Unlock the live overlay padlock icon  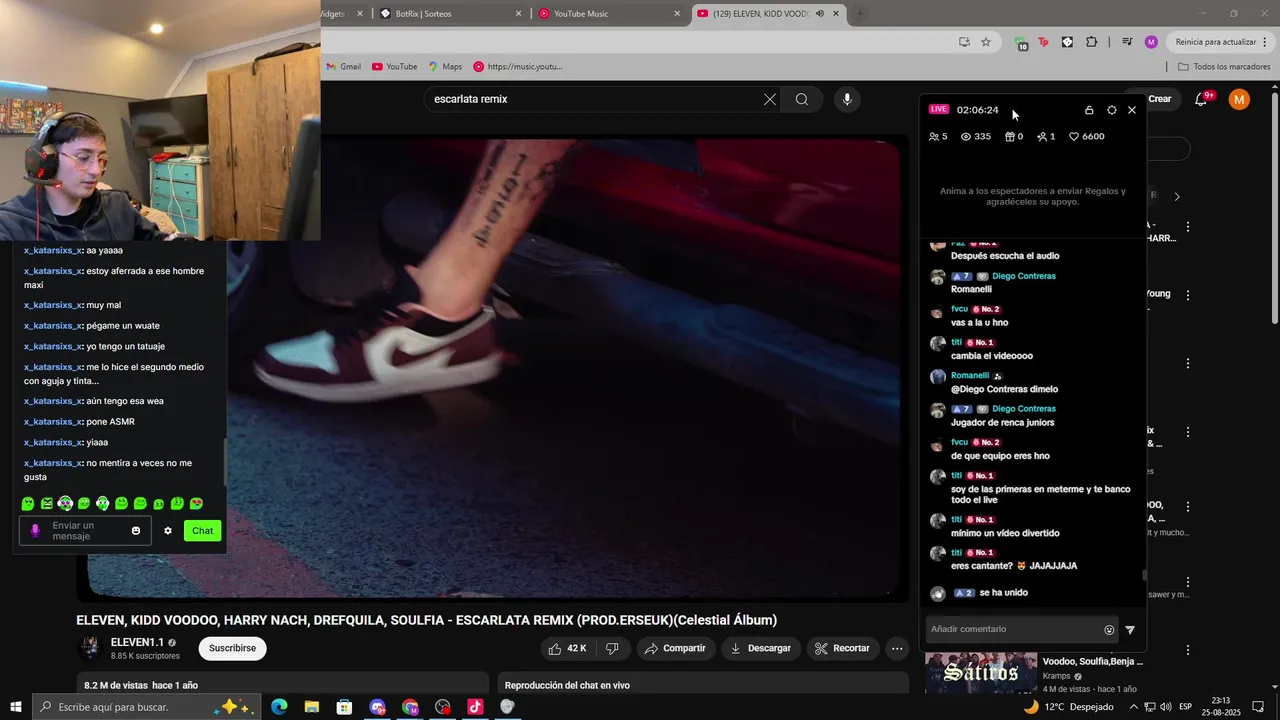pyautogui.click(x=1089, y=110)
